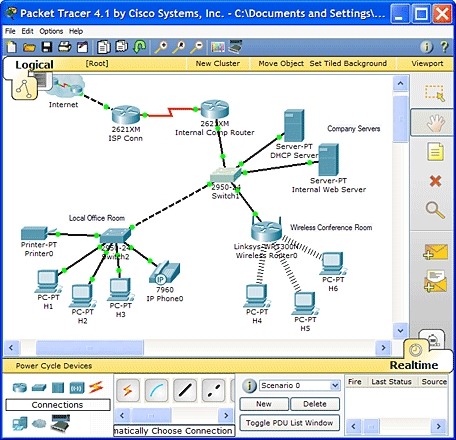Click the New Cluster button

click(x=218, y=63)
